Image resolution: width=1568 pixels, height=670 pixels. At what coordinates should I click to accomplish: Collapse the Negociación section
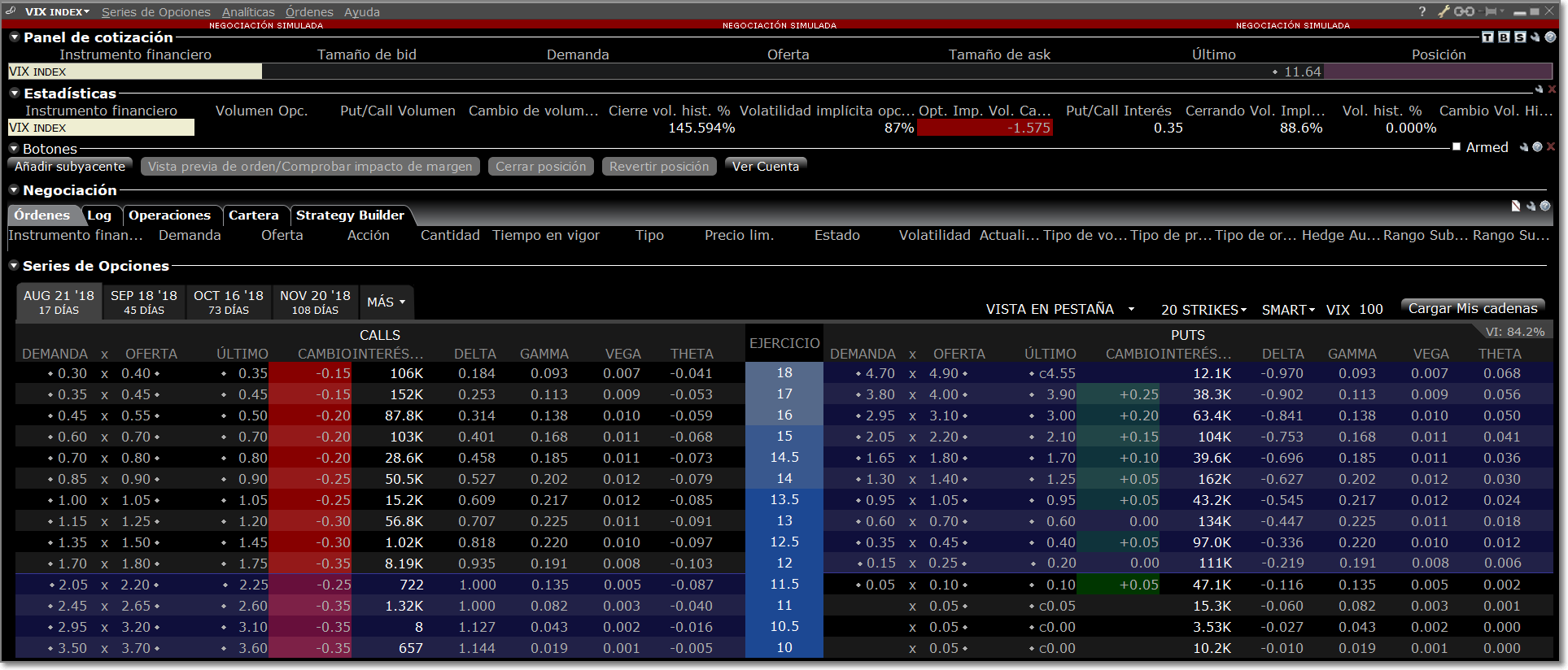pos(14,189)
